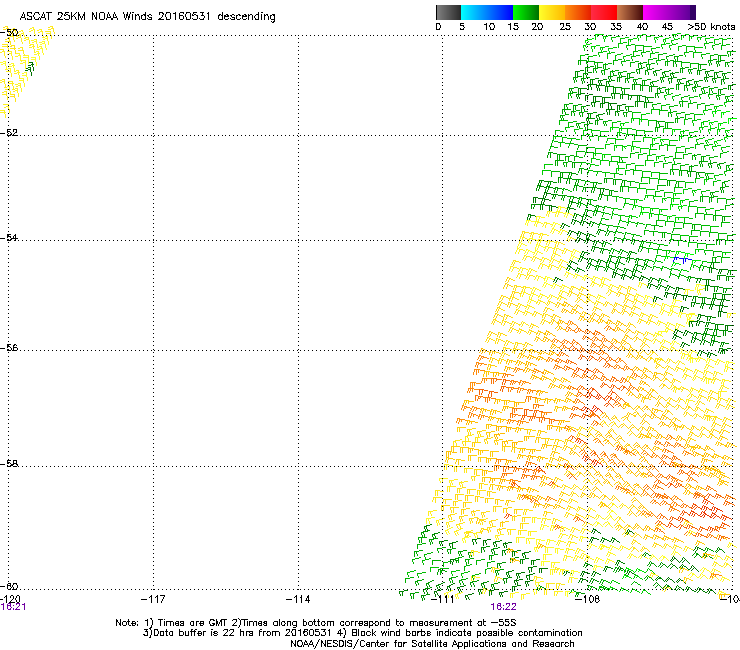This screenshot has width=740, height=650.
Task: Click the green 15-20 knots color segment
Action: click(526, 12)
